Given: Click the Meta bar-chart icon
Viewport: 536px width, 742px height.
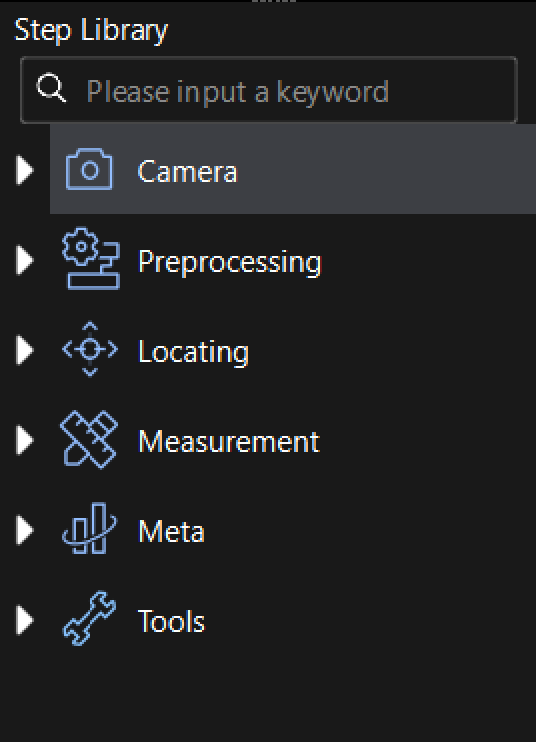Looking at the screenshot, I should coord(89,529).
